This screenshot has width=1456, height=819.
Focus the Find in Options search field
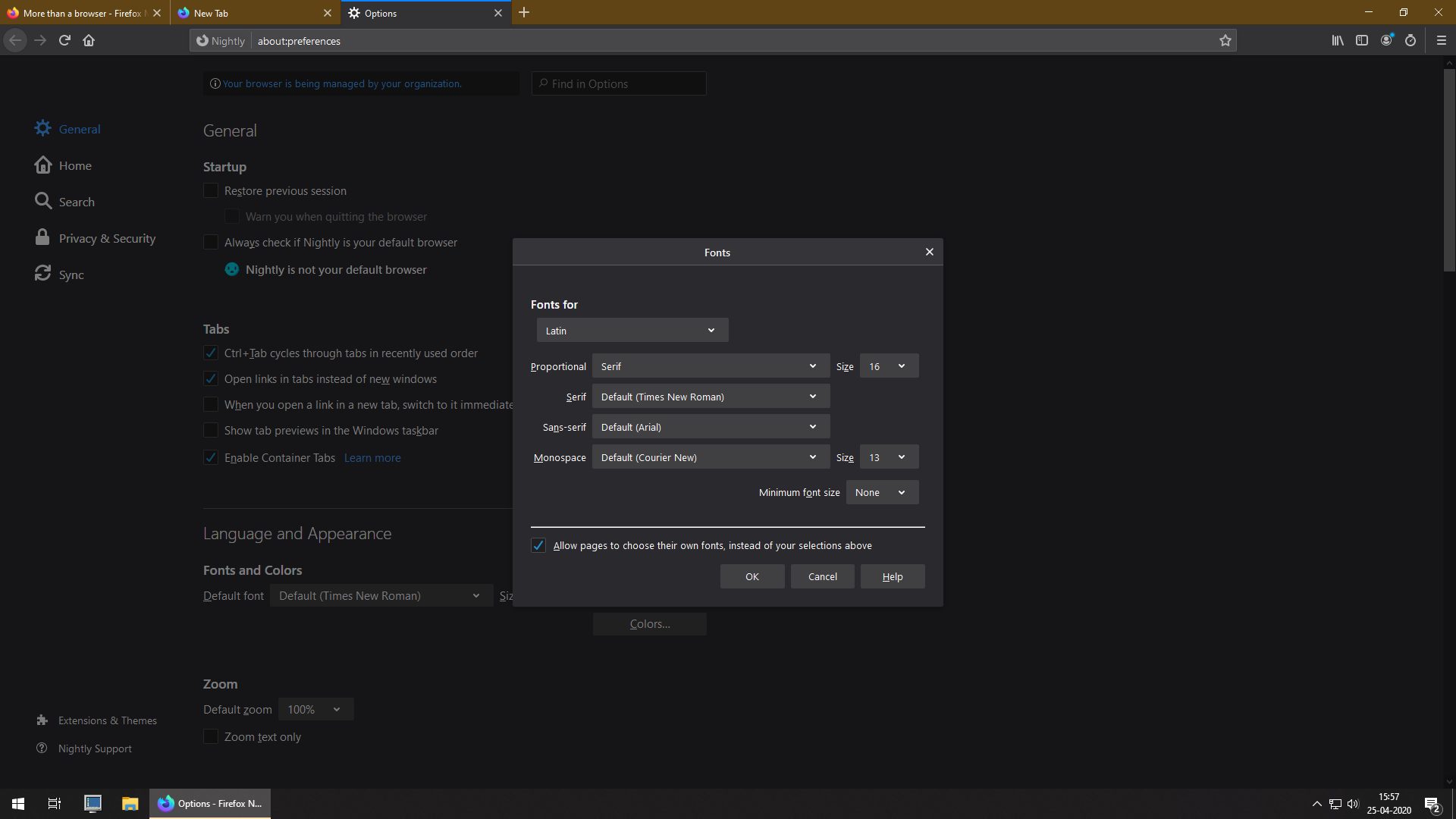pyautogui.click(x=619, y=84)
